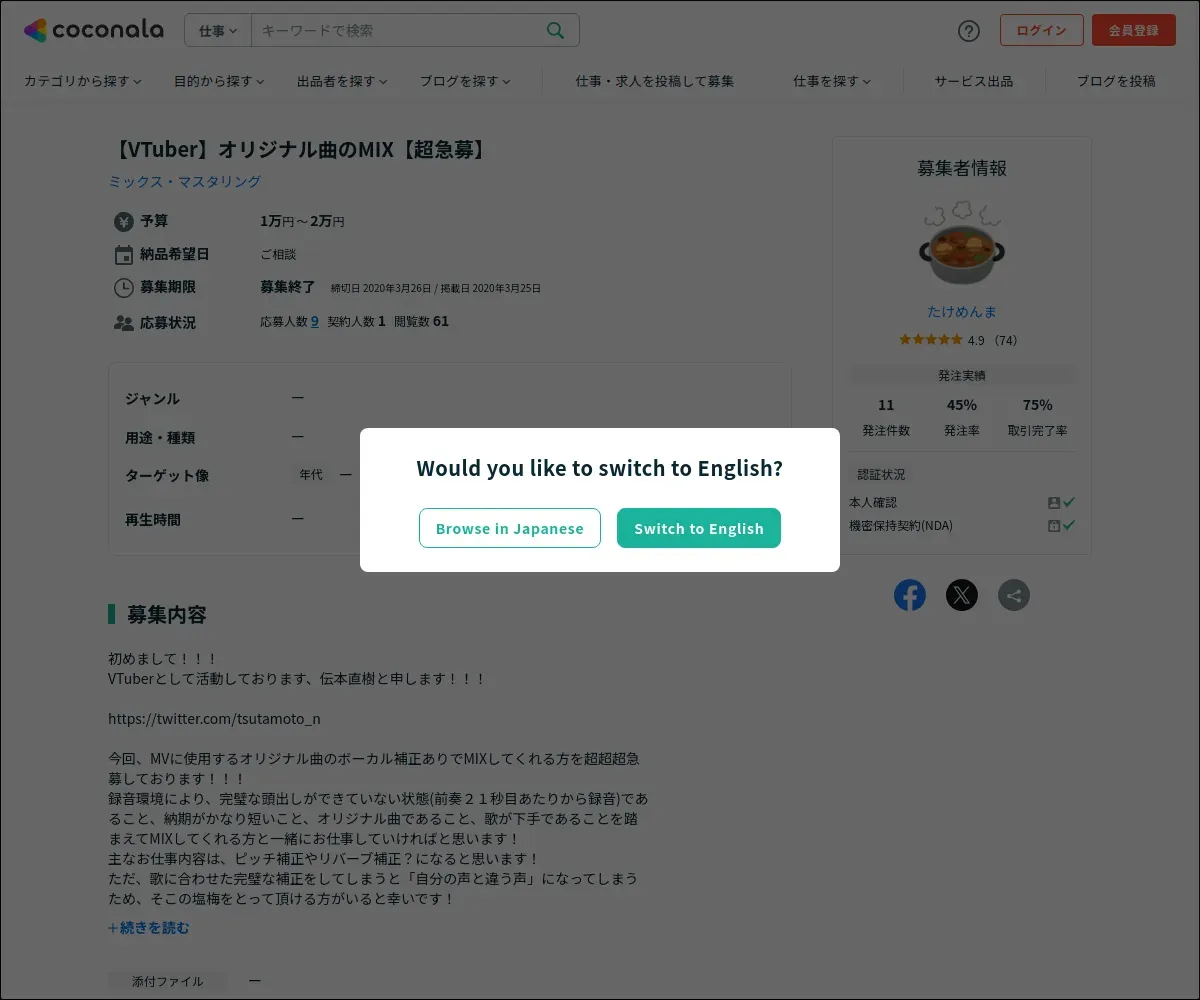Click the 募集内容 section heading

click(x=167, y=614)
